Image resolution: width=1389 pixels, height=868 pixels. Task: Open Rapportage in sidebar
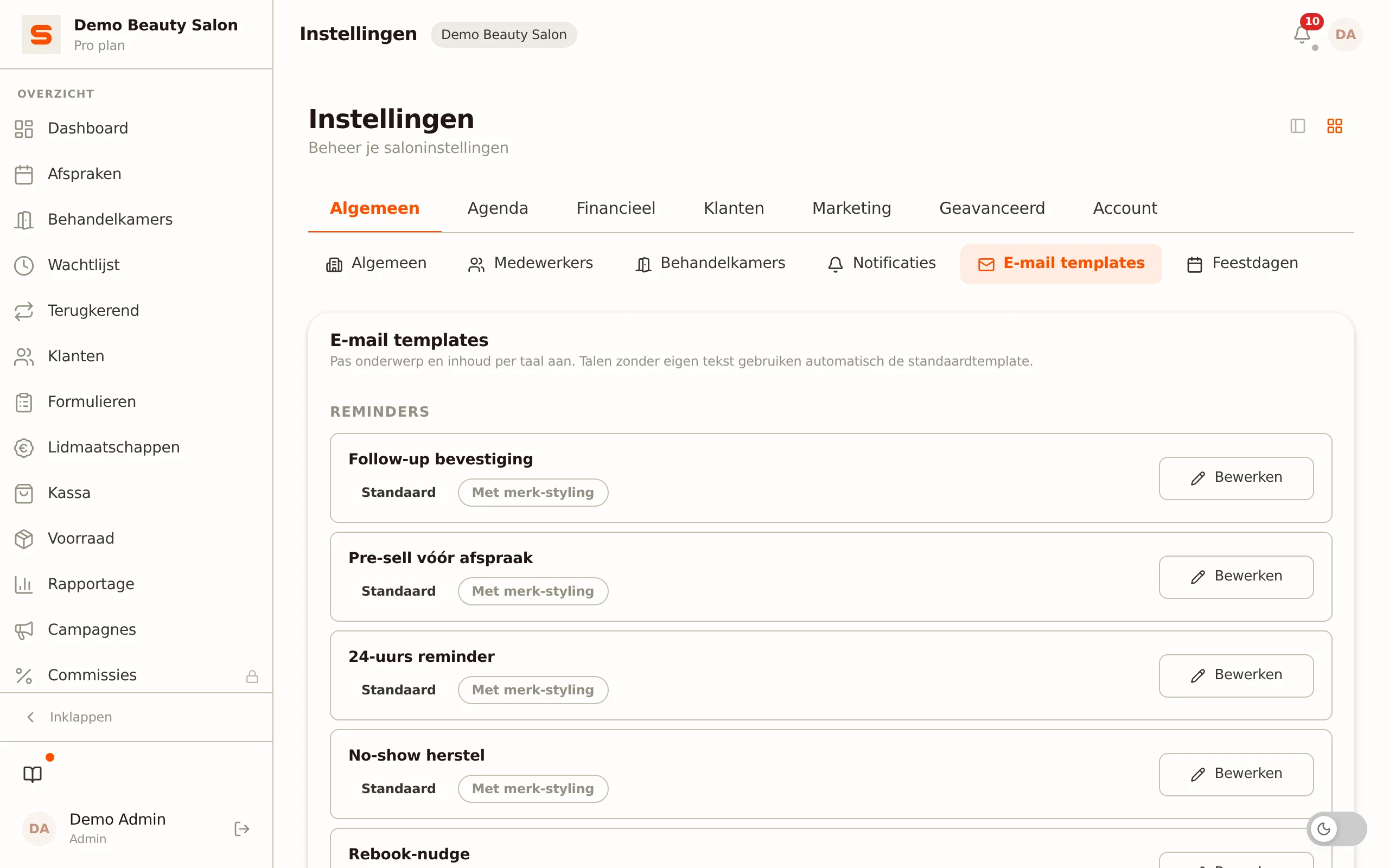click(136, 584)
